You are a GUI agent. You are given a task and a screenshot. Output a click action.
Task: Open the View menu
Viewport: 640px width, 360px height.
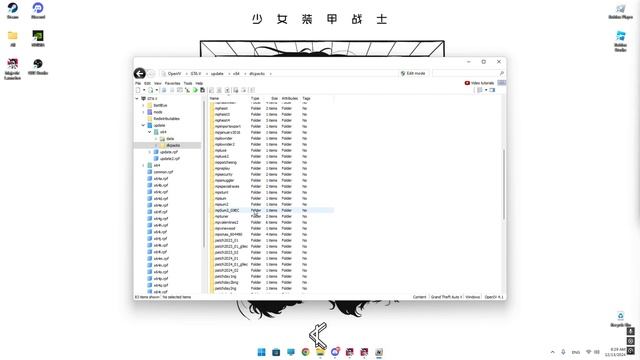click(x=158, y=83)
